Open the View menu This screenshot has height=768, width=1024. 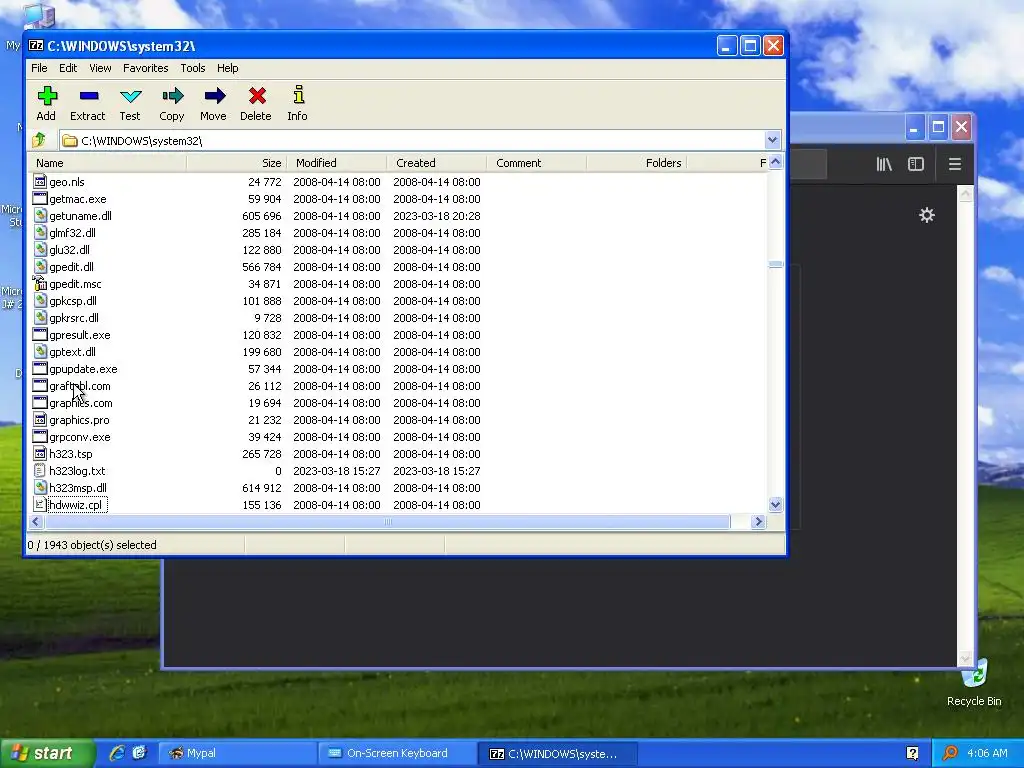pyautogui.click(x=100, y=68)
